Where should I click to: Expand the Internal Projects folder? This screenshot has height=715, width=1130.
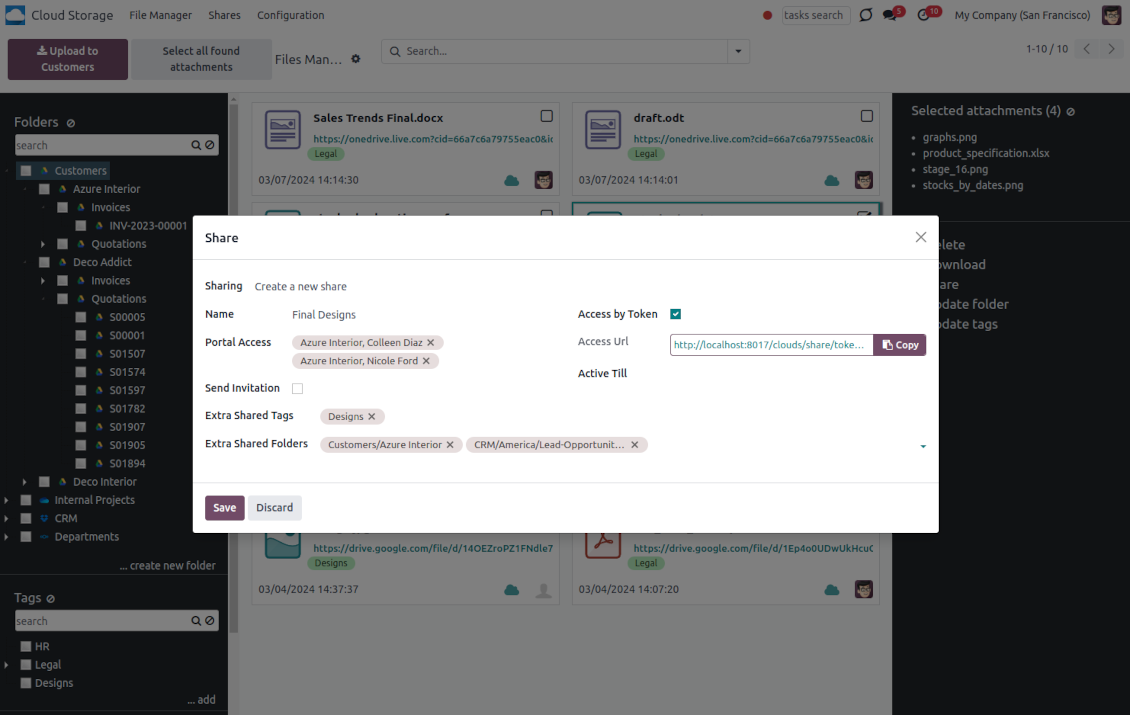point(8,500)
